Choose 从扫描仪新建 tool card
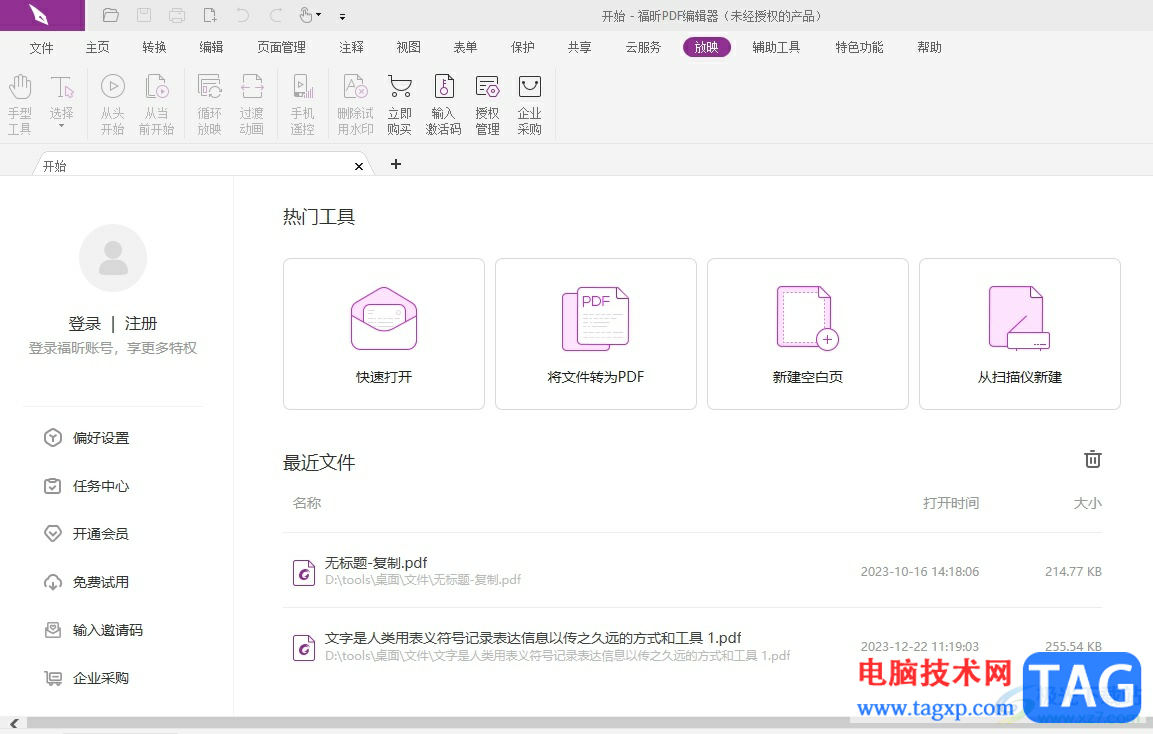Viewport: 1153px width, 734px height. click(1020, 334)
